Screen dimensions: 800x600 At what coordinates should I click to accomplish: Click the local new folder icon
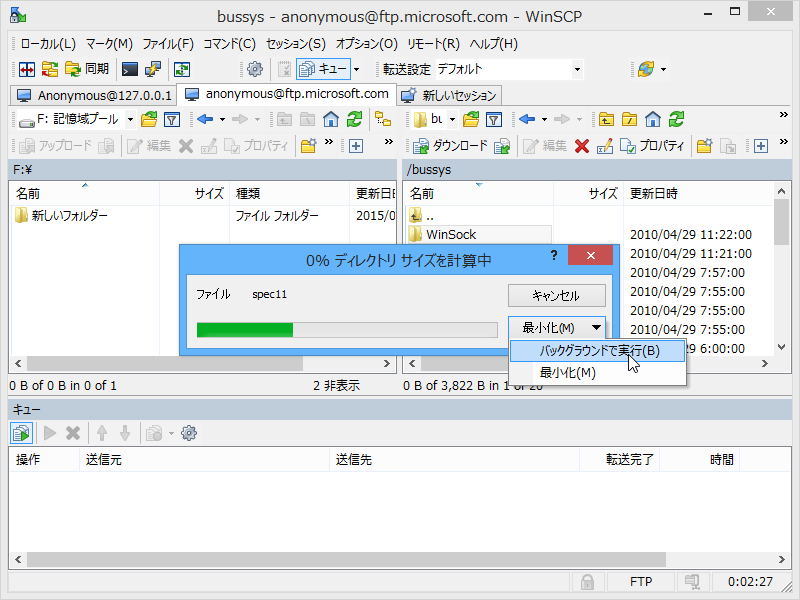[308, 146]
